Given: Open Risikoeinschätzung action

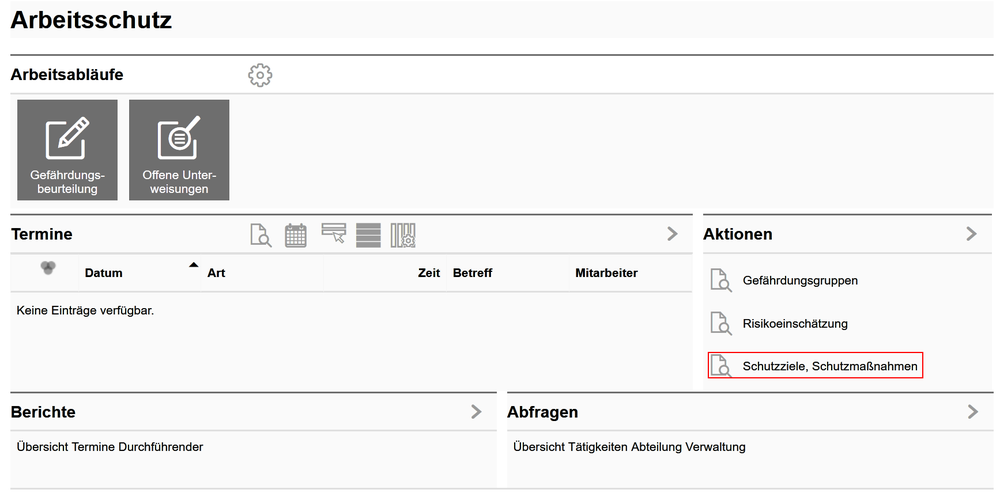Looking at the screenshot, I should (x=795, y=323).
